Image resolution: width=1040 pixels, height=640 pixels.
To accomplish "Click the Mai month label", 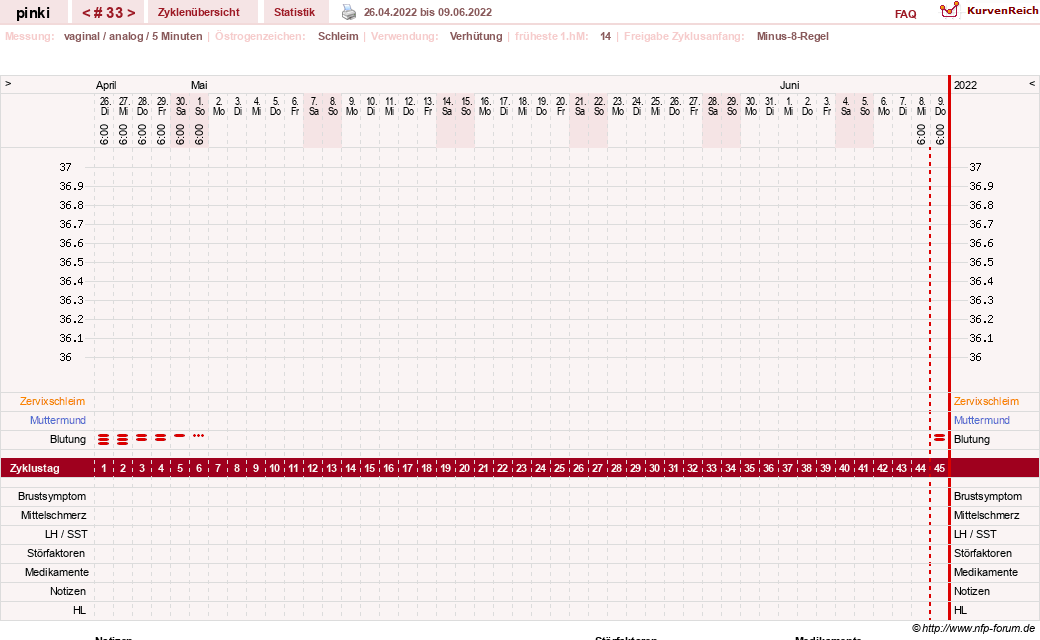I will click(x=199, y=85).
